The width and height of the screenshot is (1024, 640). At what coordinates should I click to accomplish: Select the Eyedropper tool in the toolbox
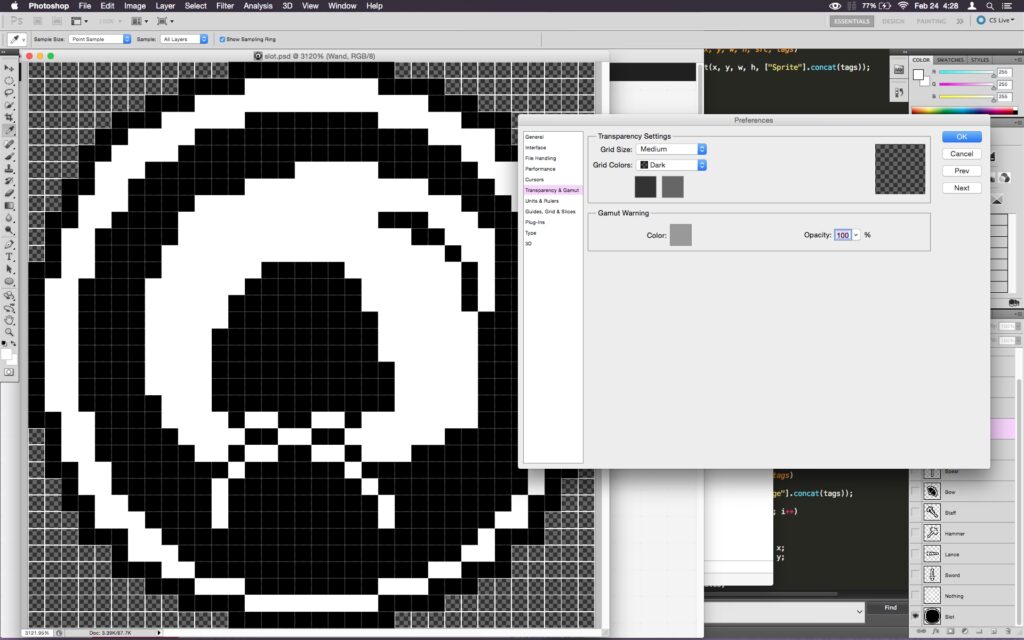[x=9, y=130]
